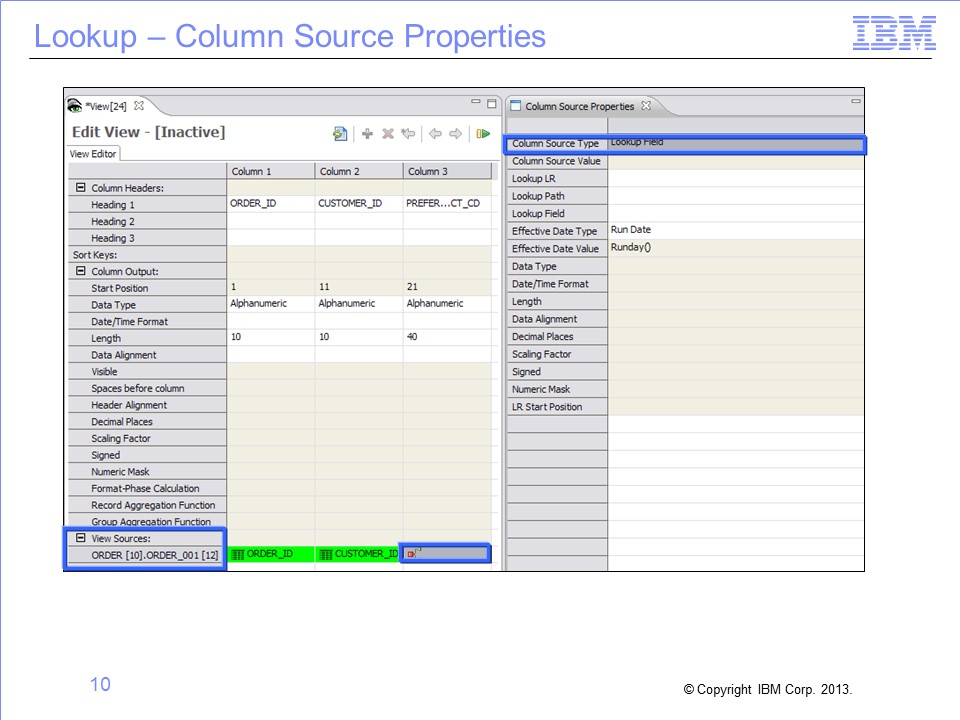Click PREFER...CT_CD heading cell
The height and width of the screenshot is (720, 960).
[x=447, y=203]
